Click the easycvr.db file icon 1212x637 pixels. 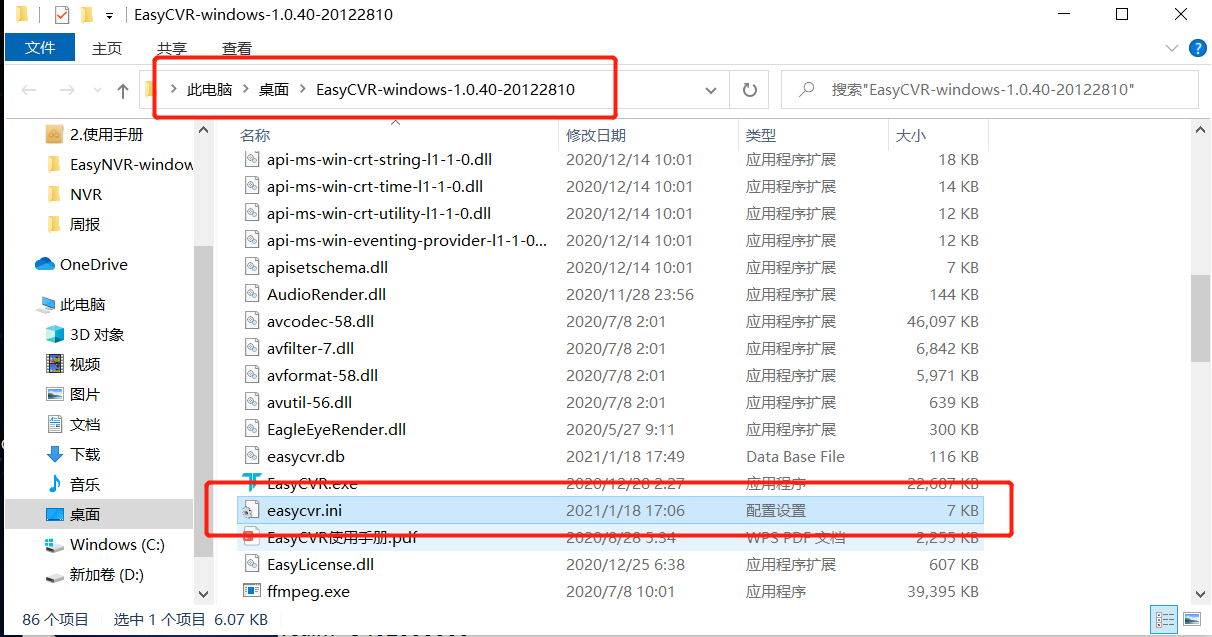(x=252, y=456)
